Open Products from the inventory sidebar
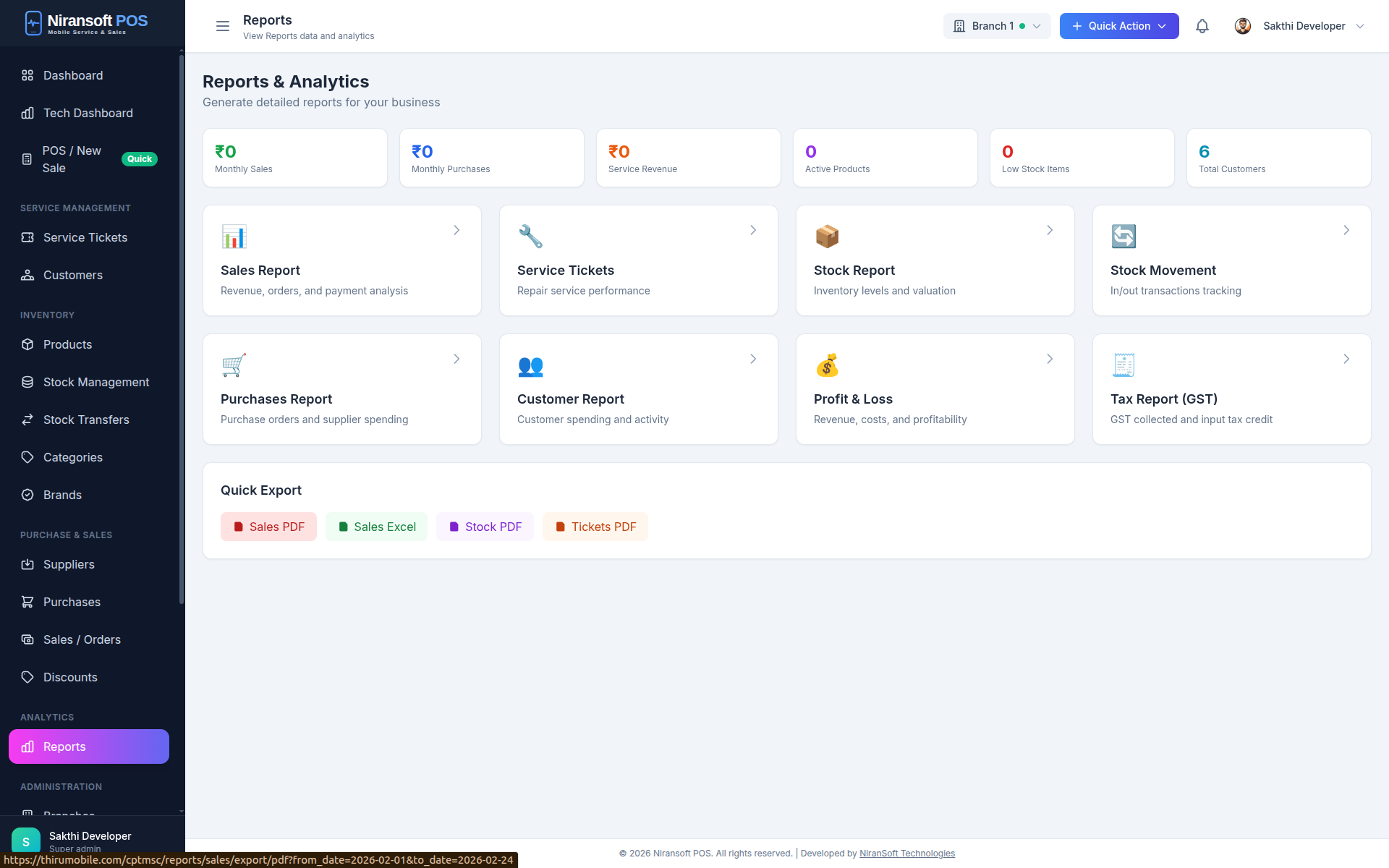The height and width of the screenshot is (868, 1389). point(27,344)
